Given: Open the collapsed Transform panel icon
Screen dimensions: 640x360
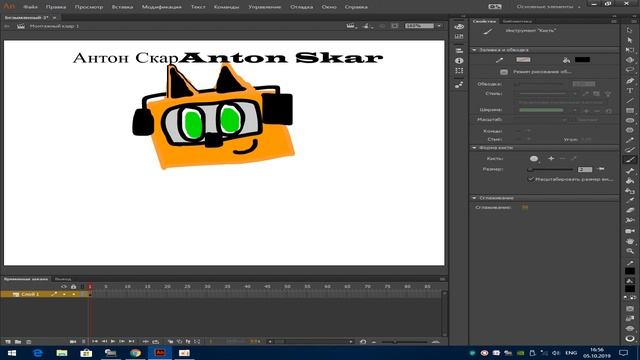Looking at the screenshot, I should click(x=459, y=71).
